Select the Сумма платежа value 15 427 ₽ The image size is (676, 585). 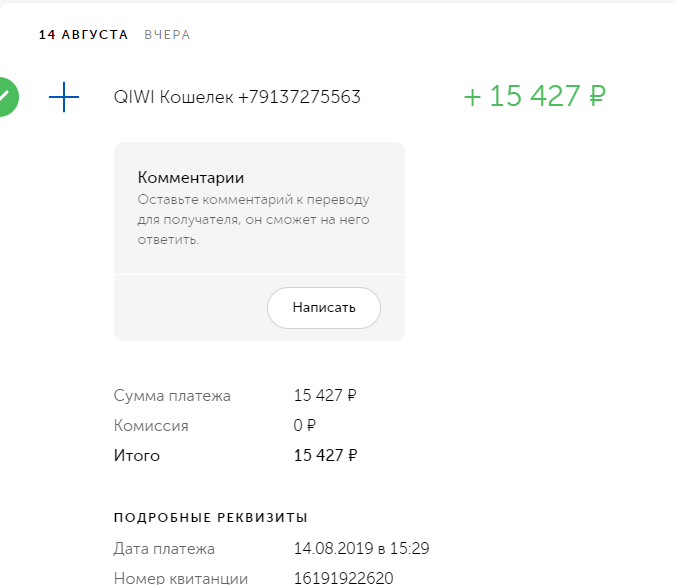click(x=325, y=396)
